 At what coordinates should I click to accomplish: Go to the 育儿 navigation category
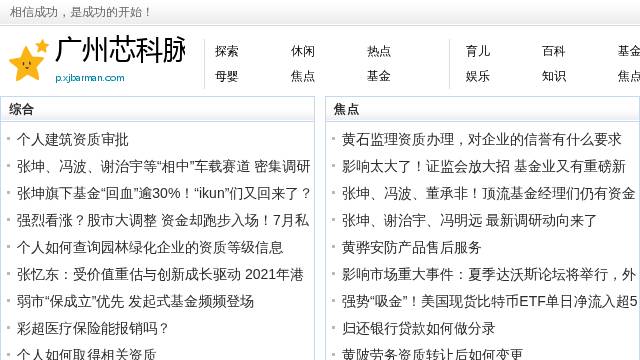(478, 51)
